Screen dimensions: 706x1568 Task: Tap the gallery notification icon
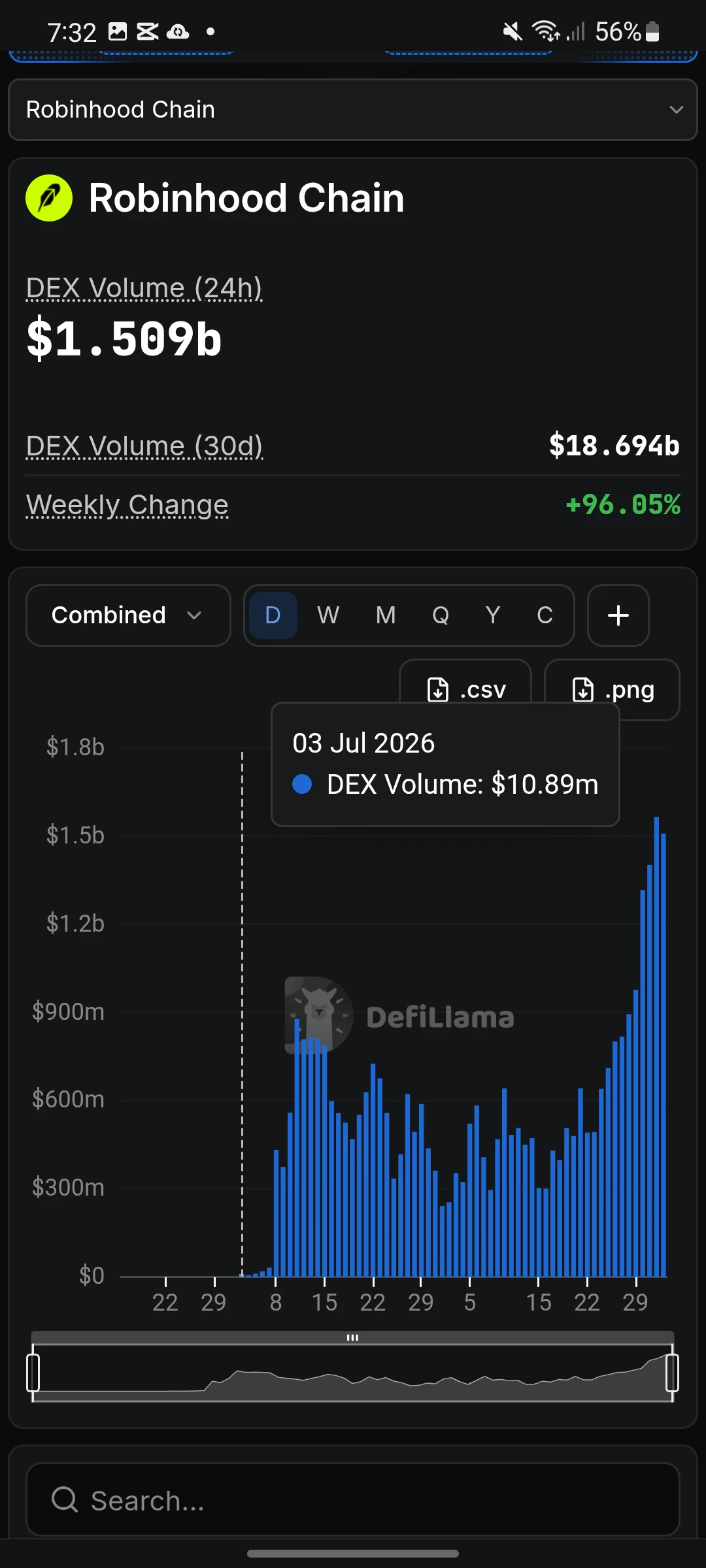[118, 31]
